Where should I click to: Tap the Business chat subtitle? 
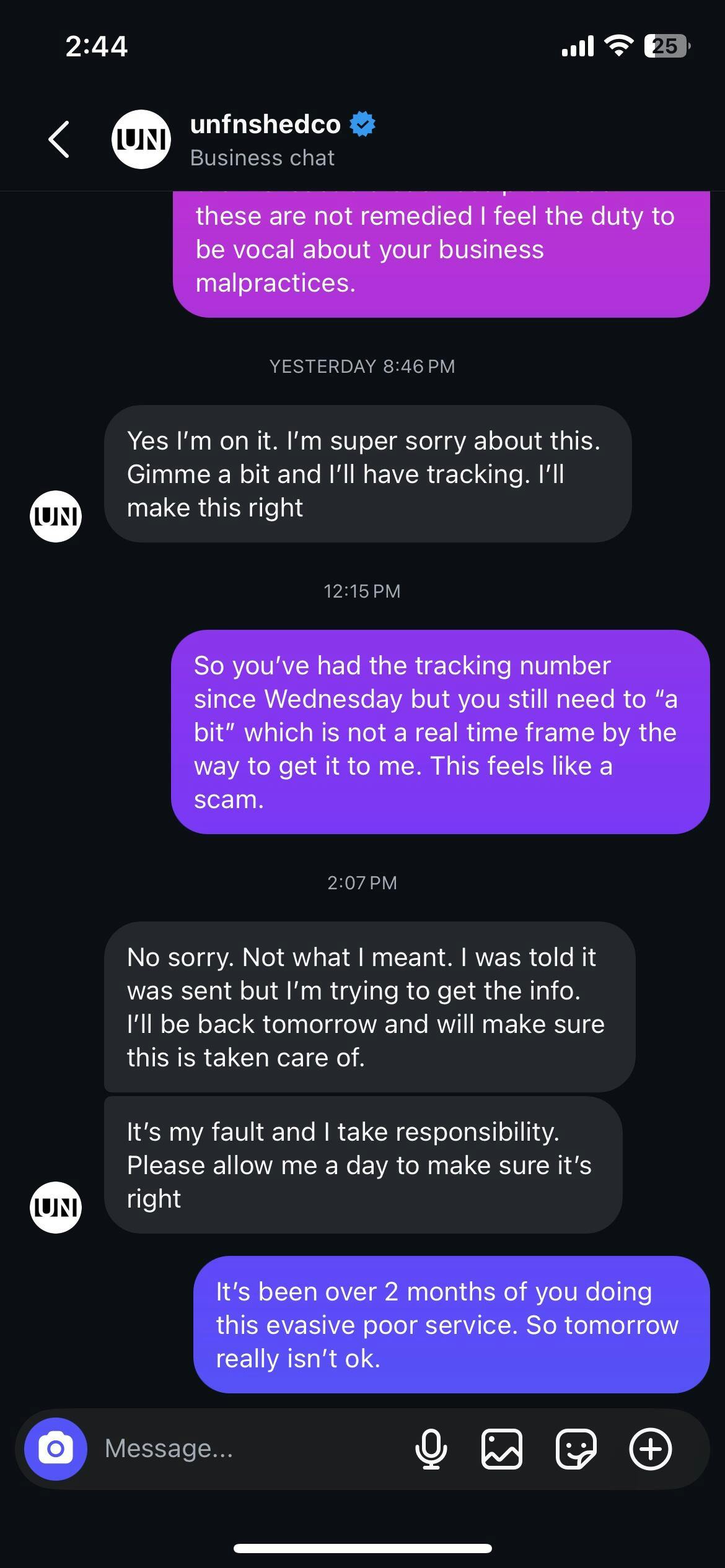pyautogui.click(x=262, y=158)
